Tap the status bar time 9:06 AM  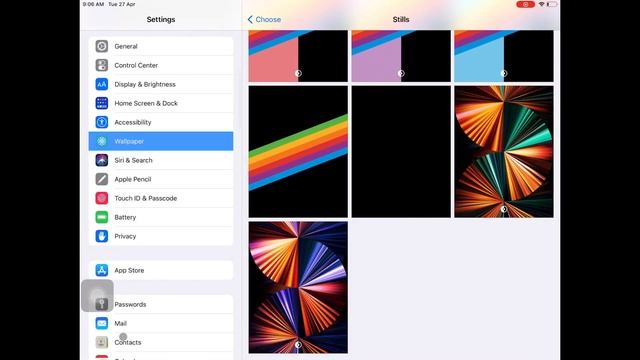[x=93, y=4]
